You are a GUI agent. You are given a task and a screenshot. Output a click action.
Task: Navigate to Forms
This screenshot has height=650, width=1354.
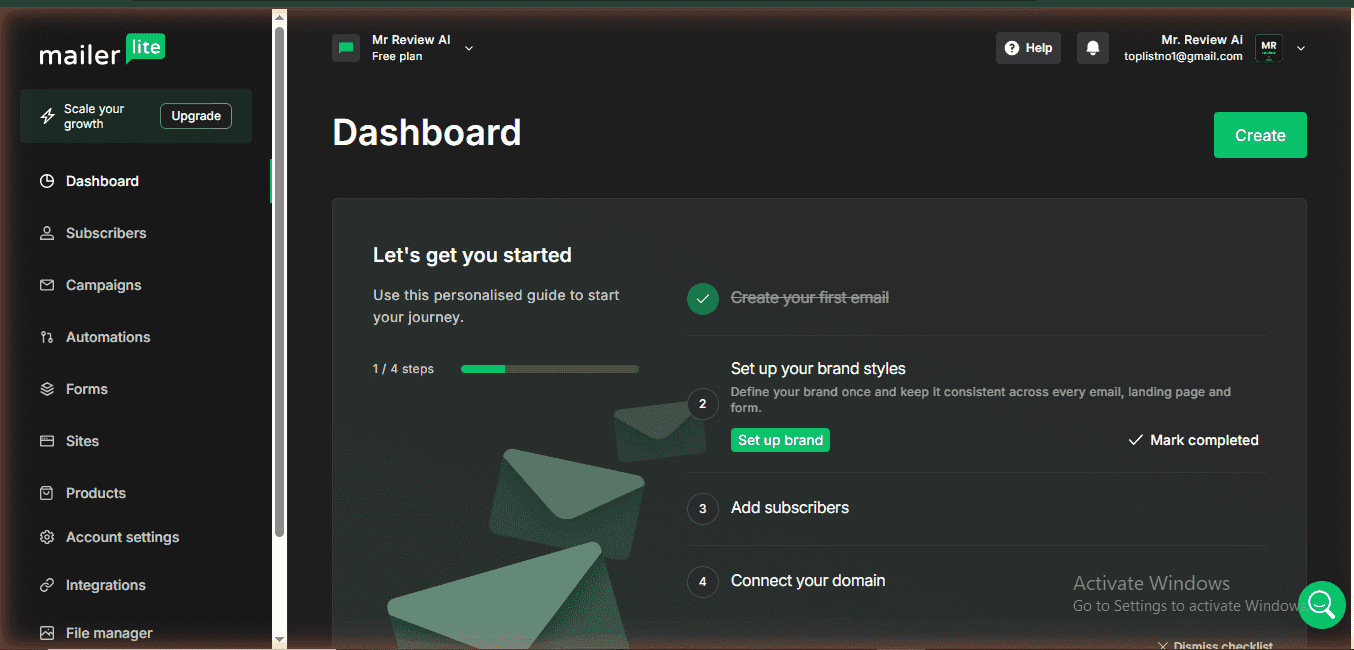tap(87, 389)
